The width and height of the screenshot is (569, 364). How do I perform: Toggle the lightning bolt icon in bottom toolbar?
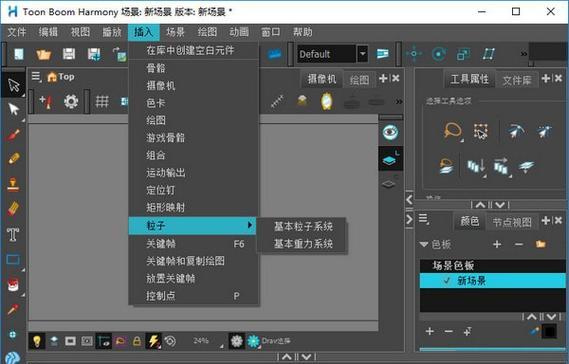[153, 341]
